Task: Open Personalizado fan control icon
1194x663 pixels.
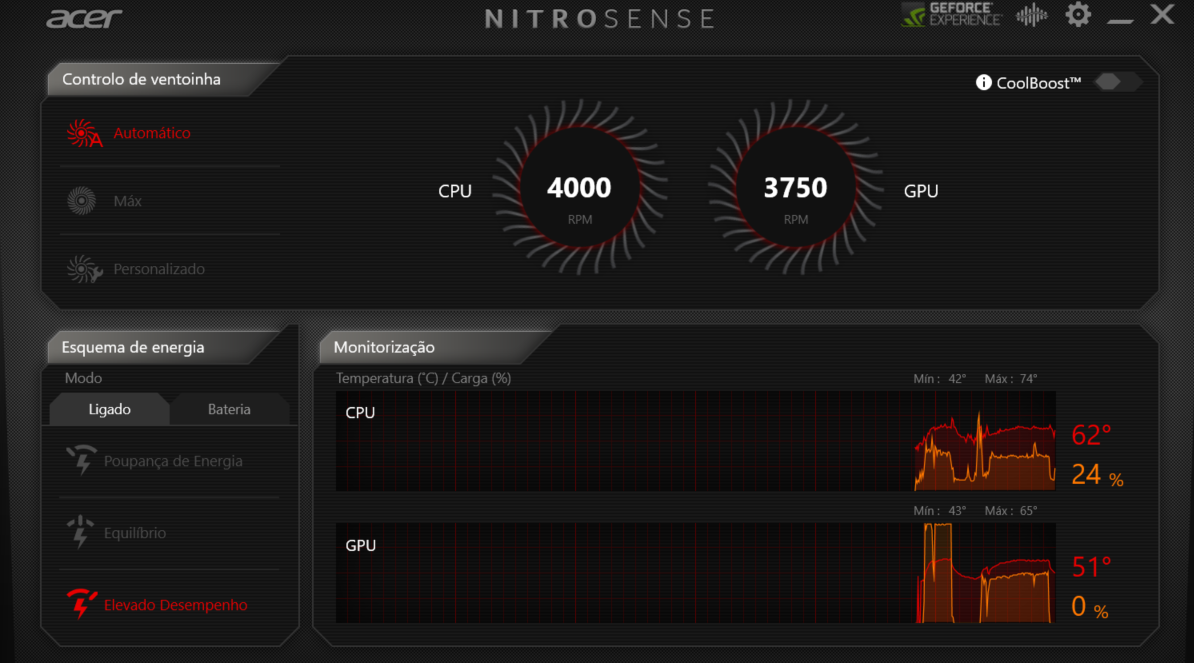Action: (x=81, y=268)
